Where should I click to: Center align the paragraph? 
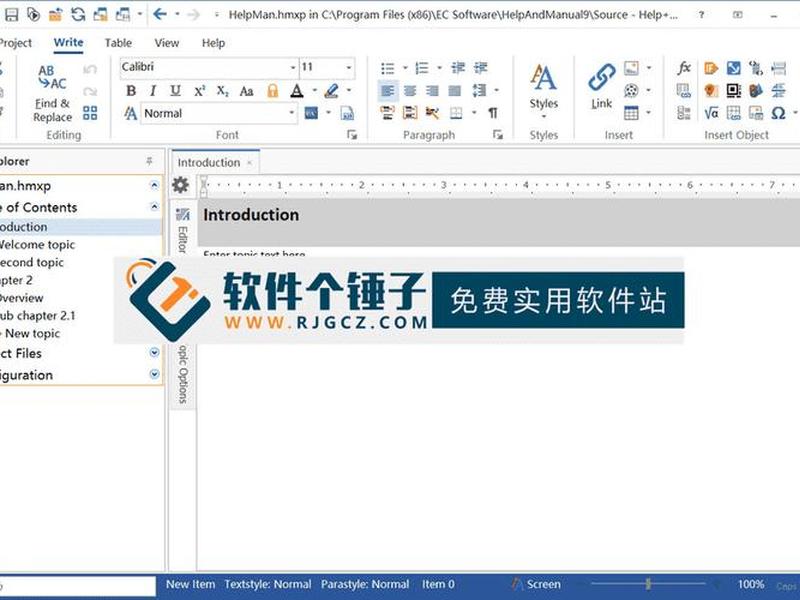pos(410,91)
